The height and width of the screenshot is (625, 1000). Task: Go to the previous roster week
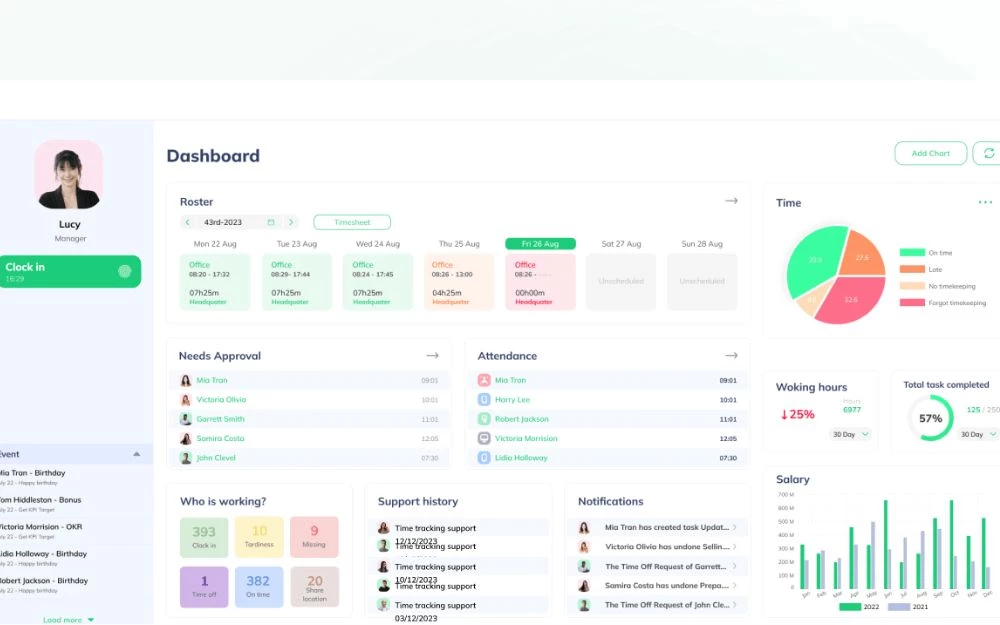(x=187, y=222)
